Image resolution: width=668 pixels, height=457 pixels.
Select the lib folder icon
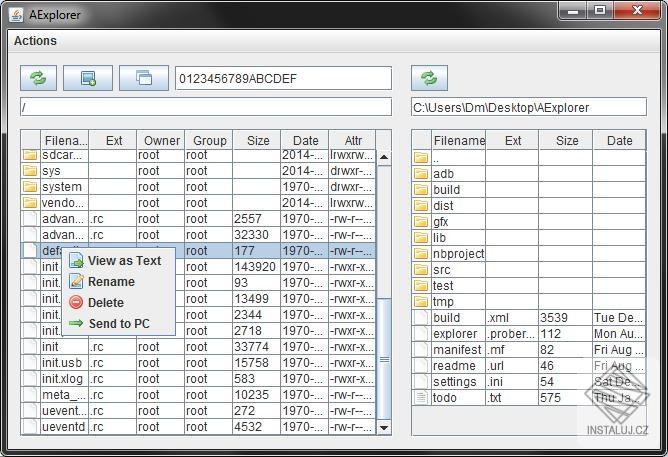(421, 238)
